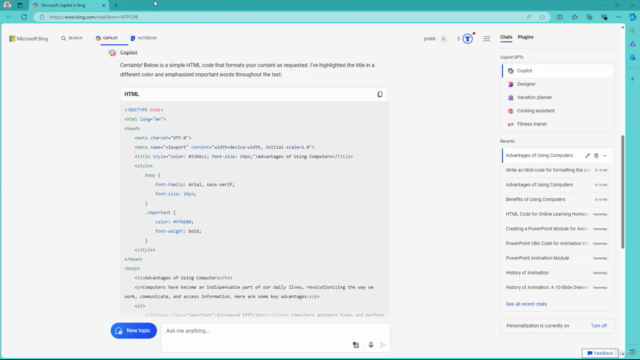Start a New topic

(x=133, y=331)
